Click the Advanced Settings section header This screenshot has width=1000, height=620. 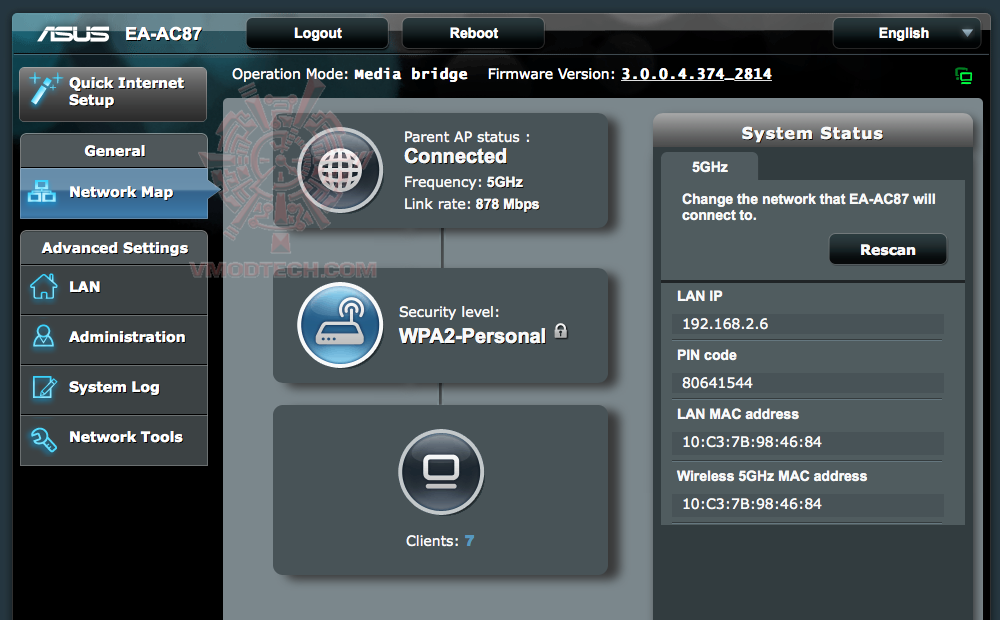tap(114, 247)
